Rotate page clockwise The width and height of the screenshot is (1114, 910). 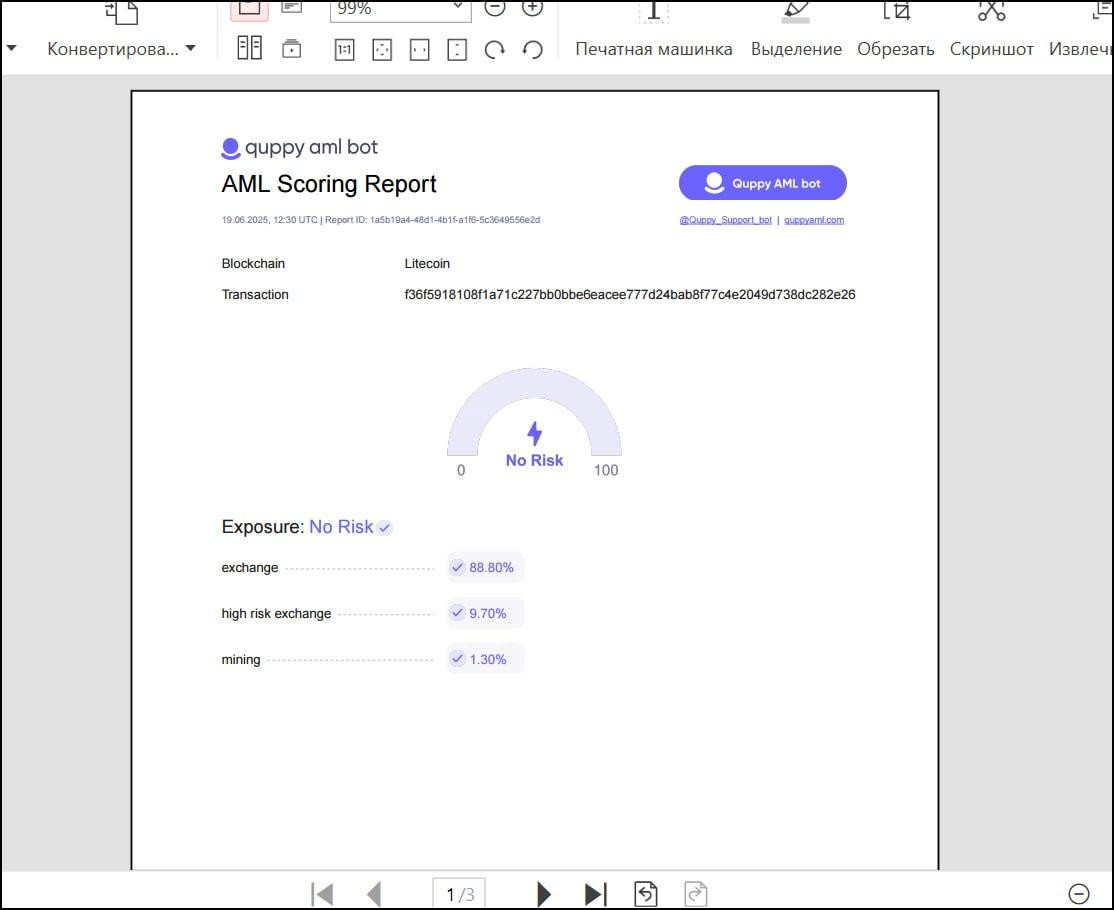point(494,50)
